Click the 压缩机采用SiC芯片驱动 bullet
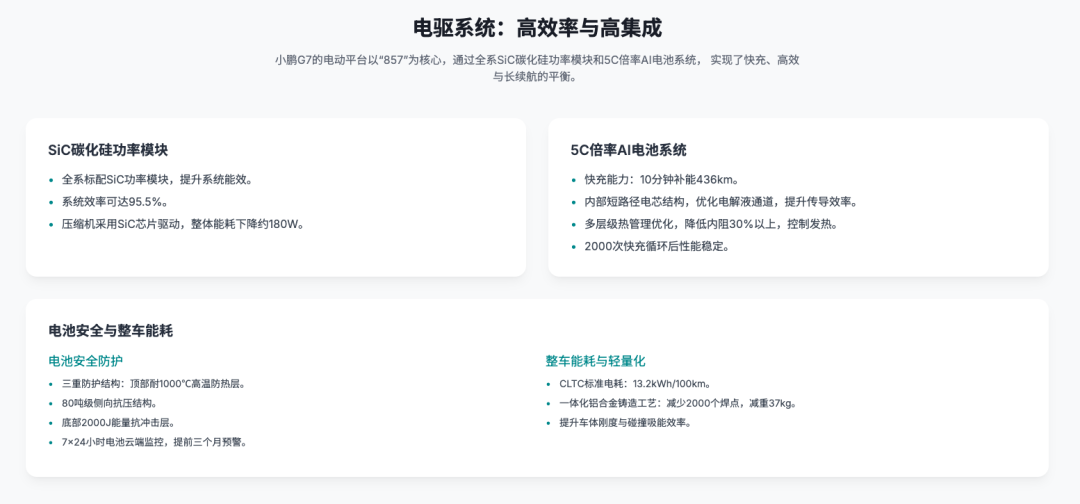Screen dimensions: 1080x504 [x=183, y=224]
